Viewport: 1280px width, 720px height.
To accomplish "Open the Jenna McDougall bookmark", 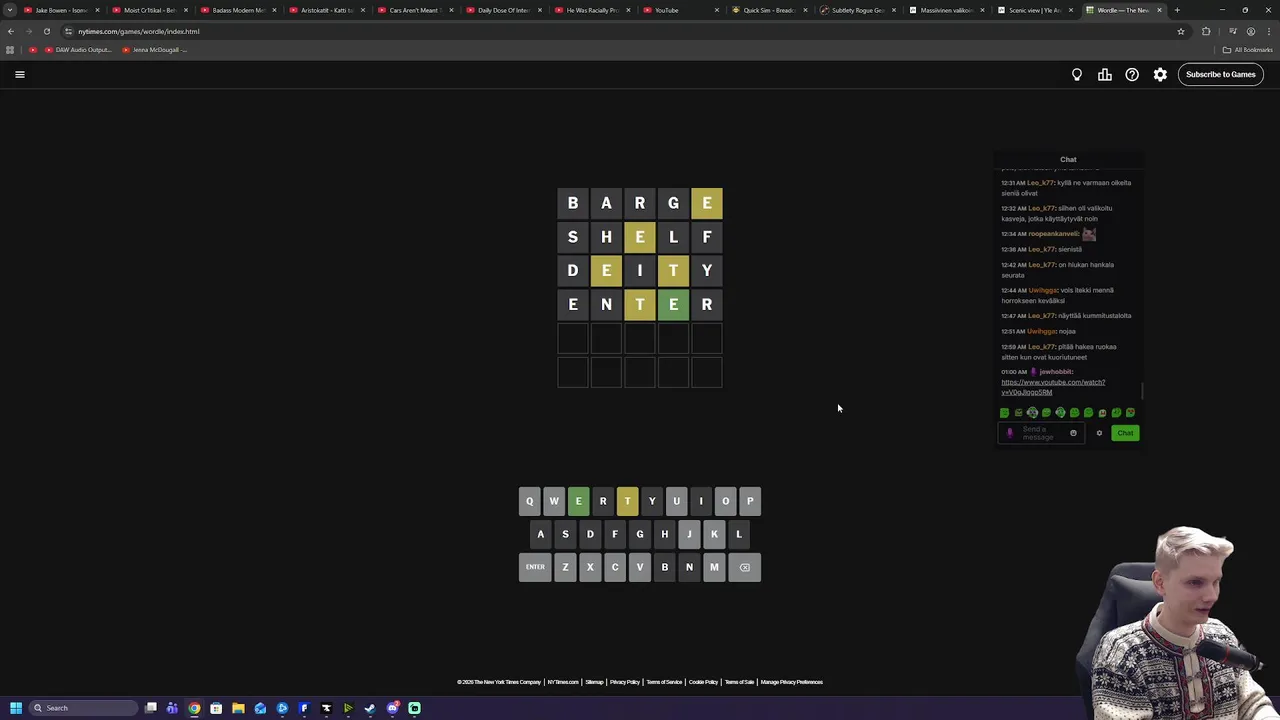I will [154, 50].
